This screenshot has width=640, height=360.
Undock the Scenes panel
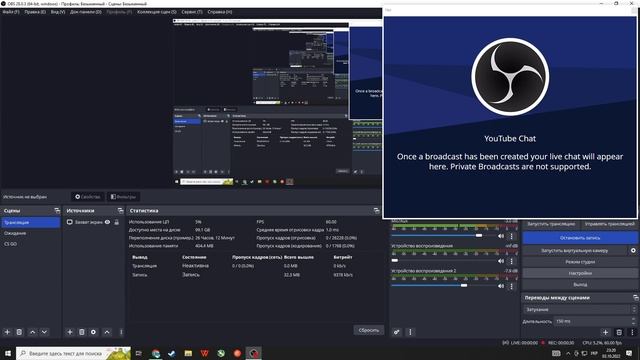pos(57,211)
